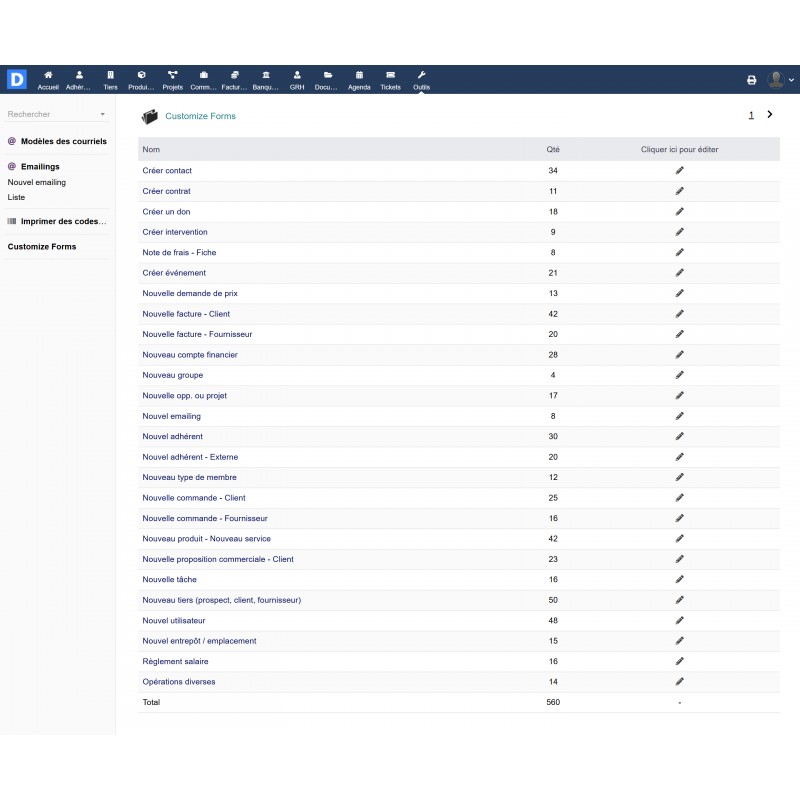Image resolution: width=800 pixels, height=800 pixels.
Task: Select Customize Forms in the sidebar
Action: [41, 246]
